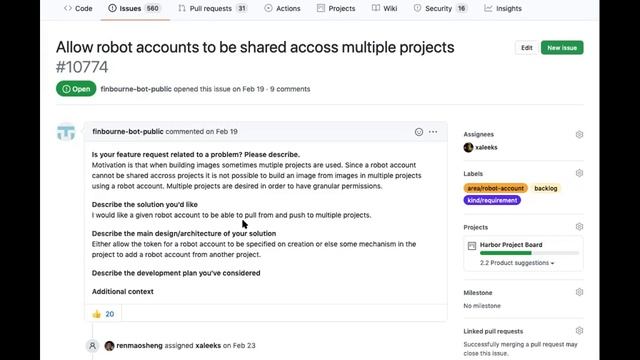
Task: Open the Actions tab
Action: point(282,8)
